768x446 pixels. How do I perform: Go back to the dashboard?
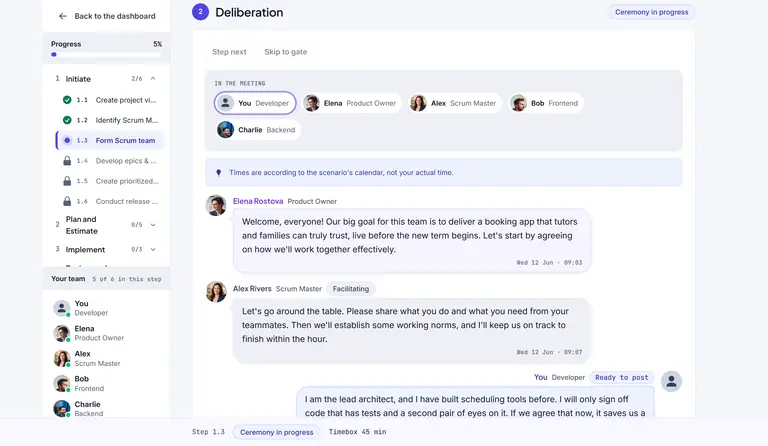(x=107, y=16)
